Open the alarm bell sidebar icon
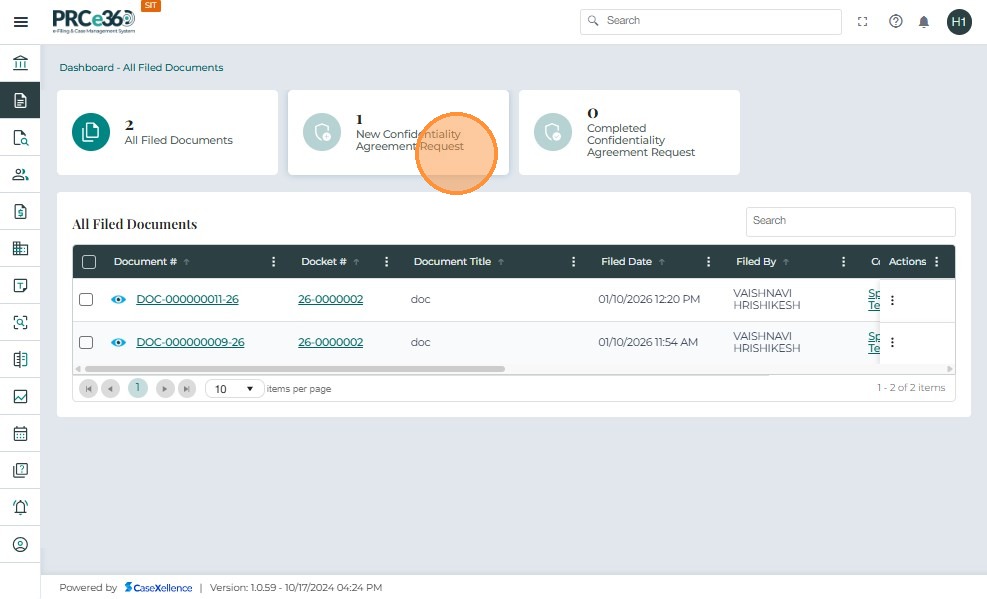Viewport: 987px width, 599px height. [20, 507]
